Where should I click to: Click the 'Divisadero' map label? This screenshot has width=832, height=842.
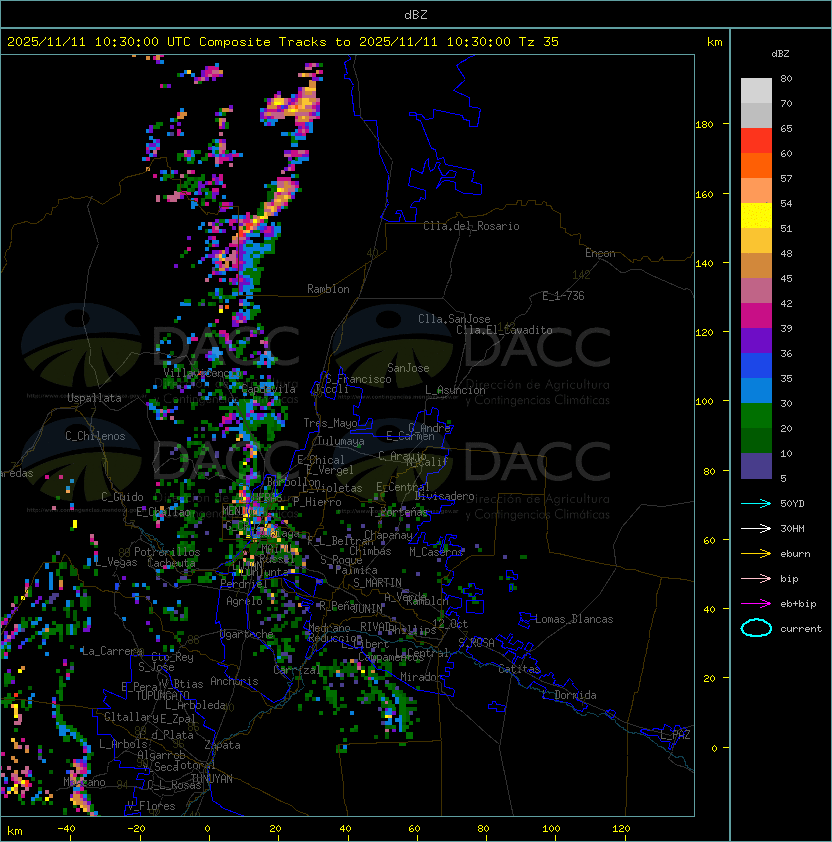pyautogui.click(x=445, y=496)
